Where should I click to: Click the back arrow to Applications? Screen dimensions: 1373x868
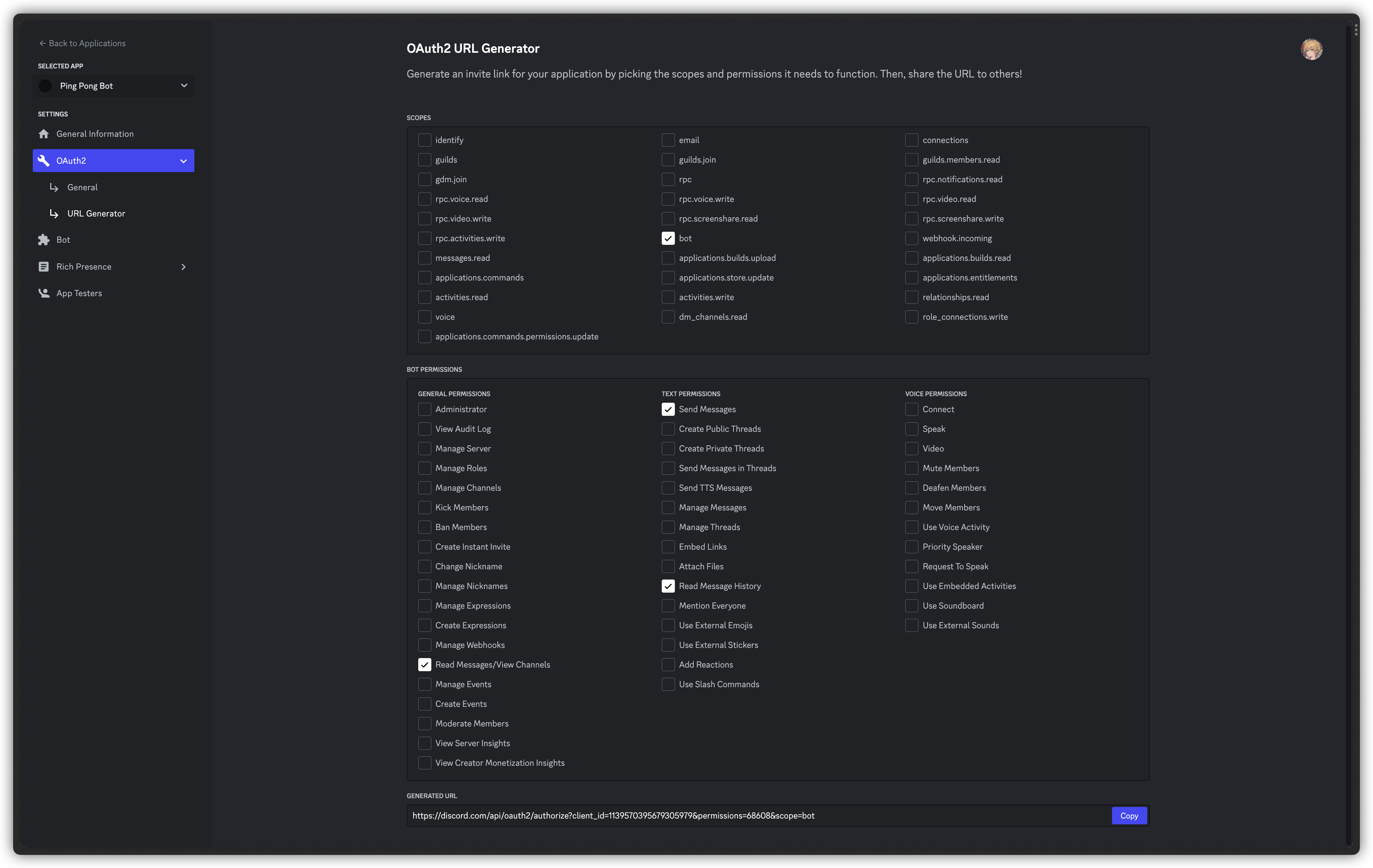tap(42, 43)
